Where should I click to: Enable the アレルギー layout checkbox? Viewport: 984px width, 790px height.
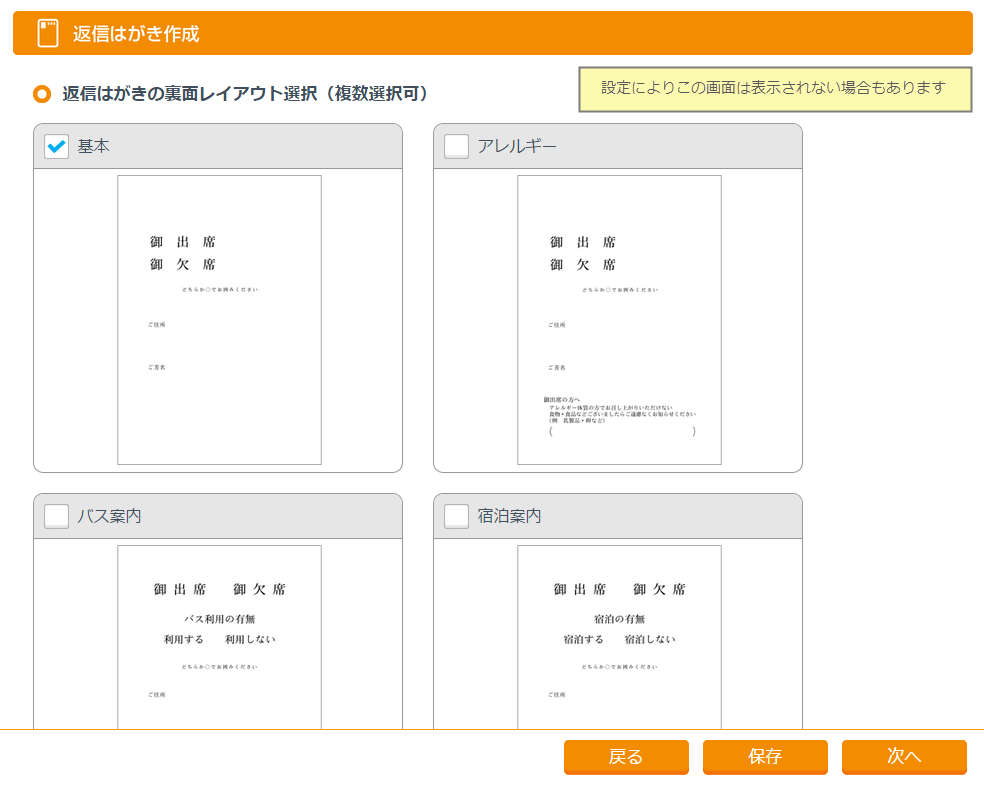point(456,147)
